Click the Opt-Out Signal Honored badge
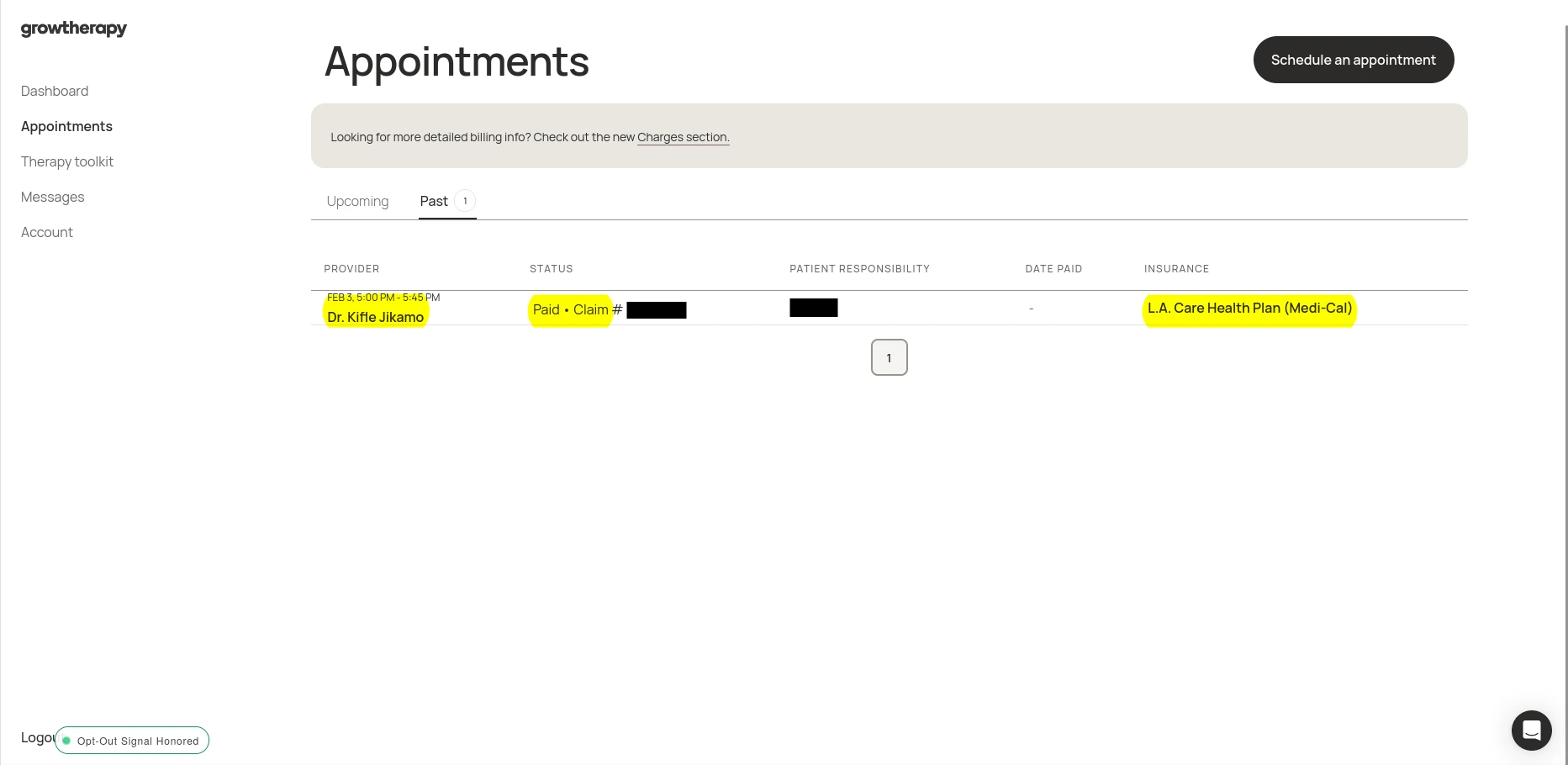 tap(132, 741)
